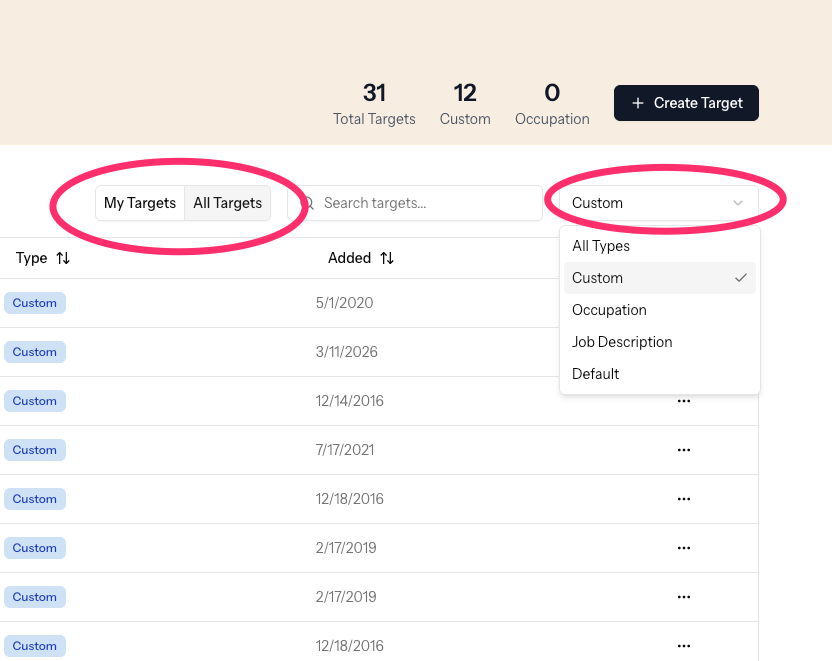Choose Occupation from the filter menu

(x=660, y=310)
